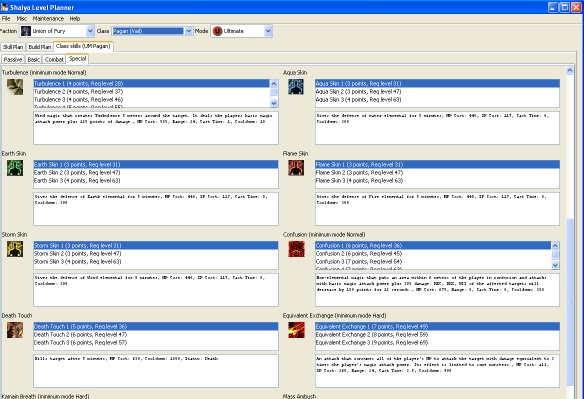Viewport: 584px width, 399px height.
Task: Open the Misc menu
Action: (22, 19)
